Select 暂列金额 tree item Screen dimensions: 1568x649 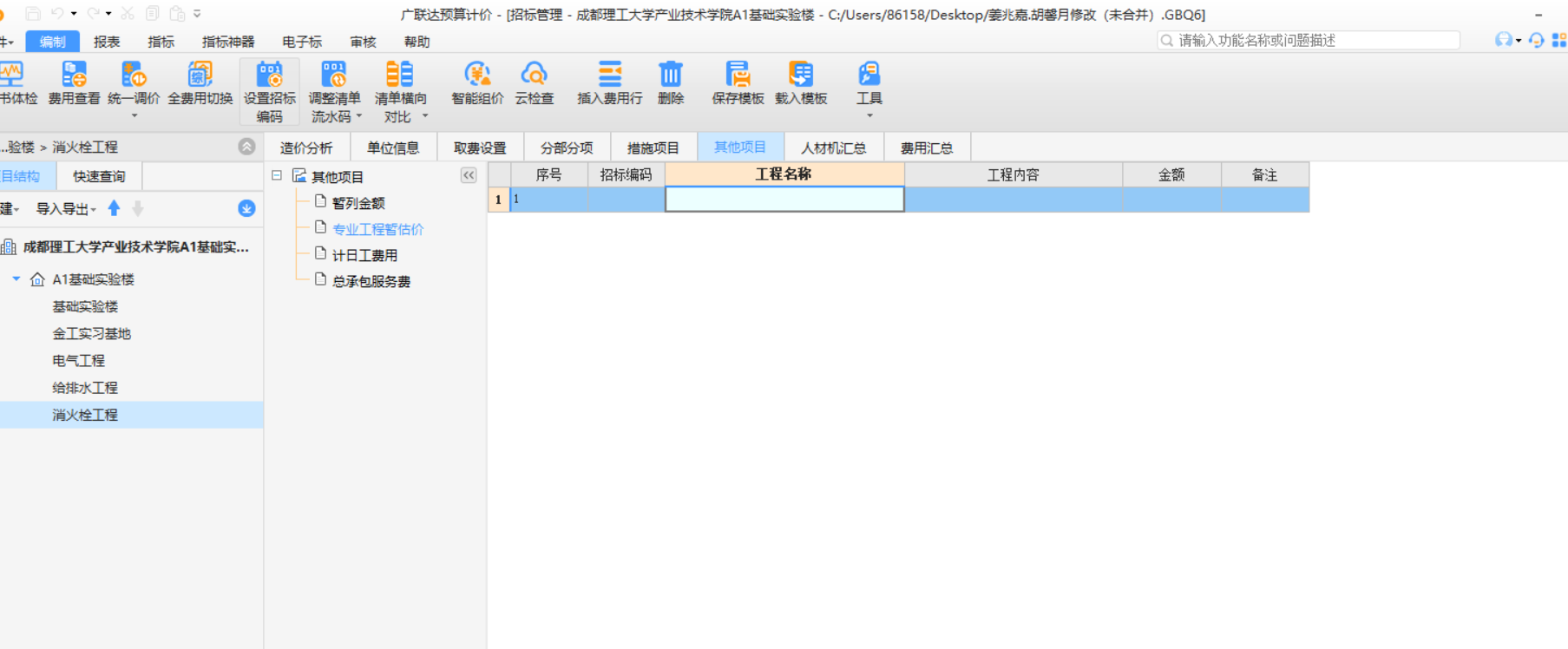tap(358, 203)
